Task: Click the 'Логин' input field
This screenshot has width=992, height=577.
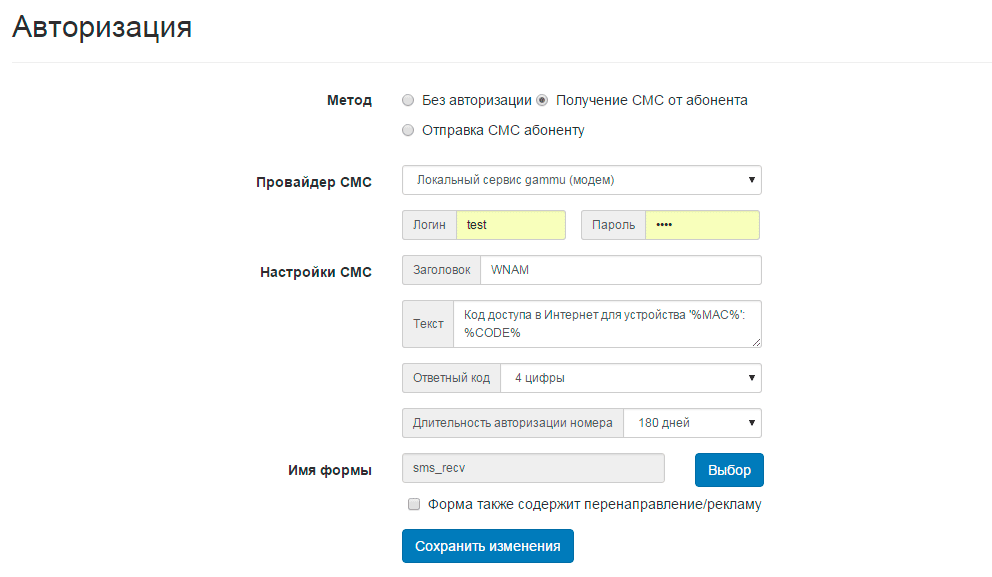Action: click(x=510, y=225)
